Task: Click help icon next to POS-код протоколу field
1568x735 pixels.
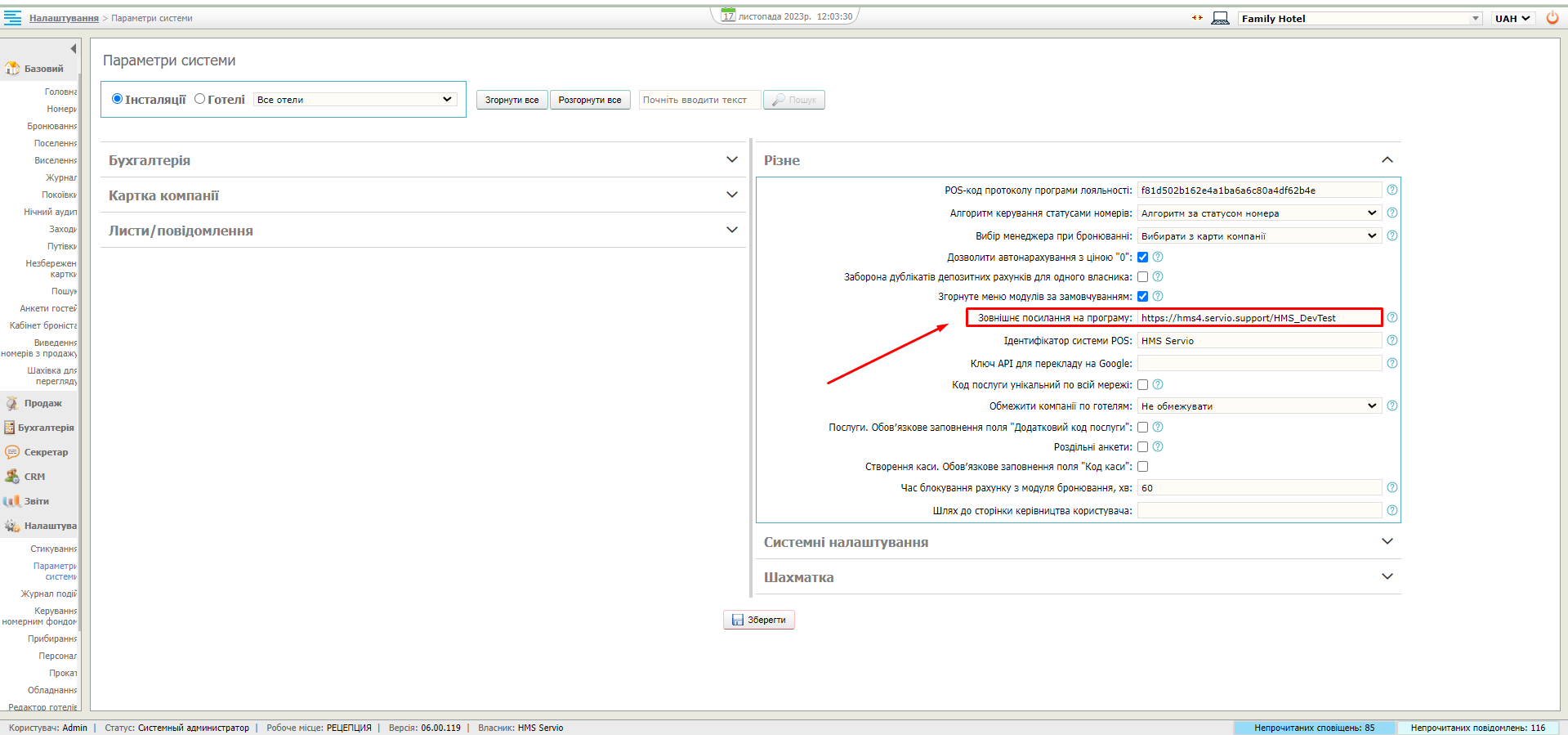Action: coord(1392,190)
